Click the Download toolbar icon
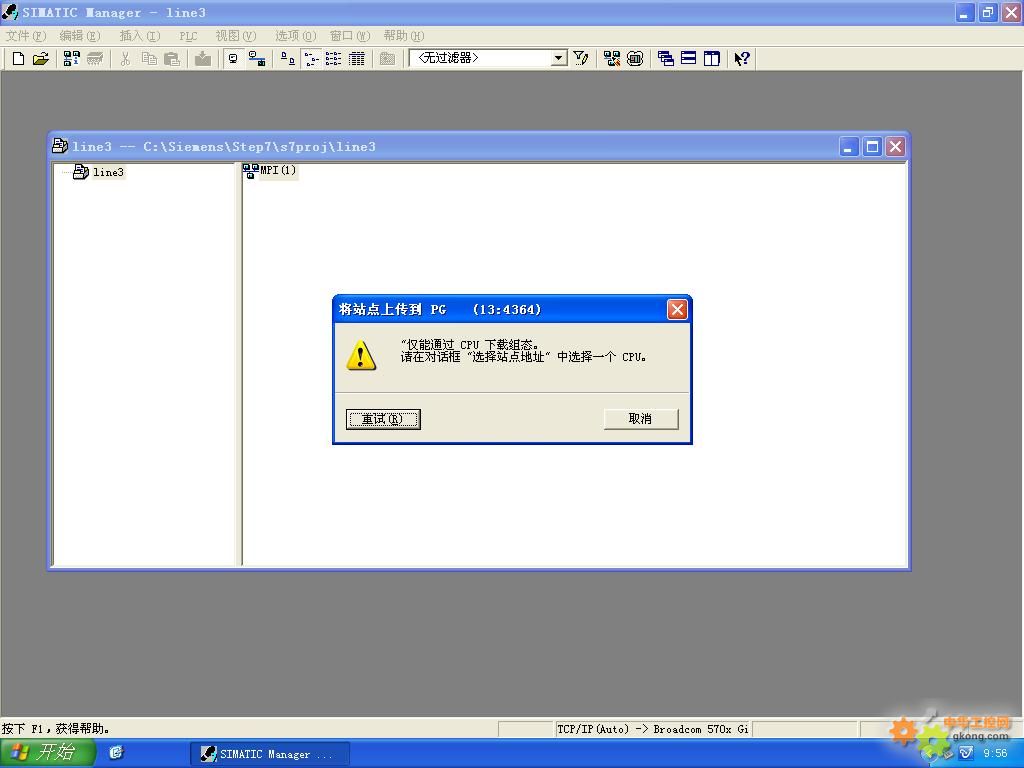Image resolution: width=1024 pixels, height=768 pixels. 203,59
